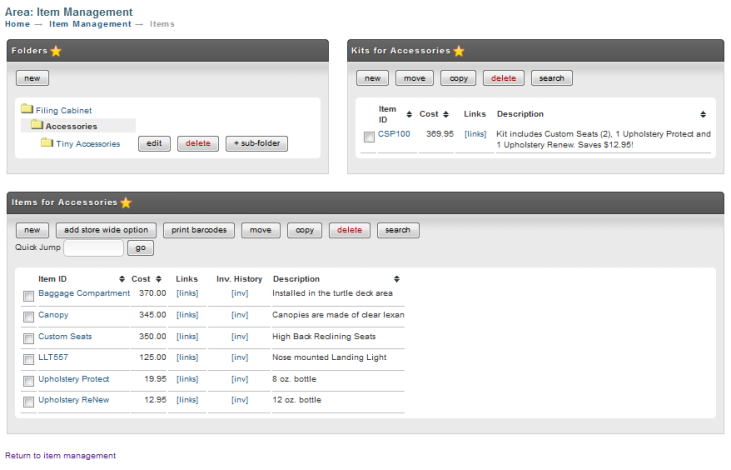Open the Filing Cabinet folder icon

point(27,109)
